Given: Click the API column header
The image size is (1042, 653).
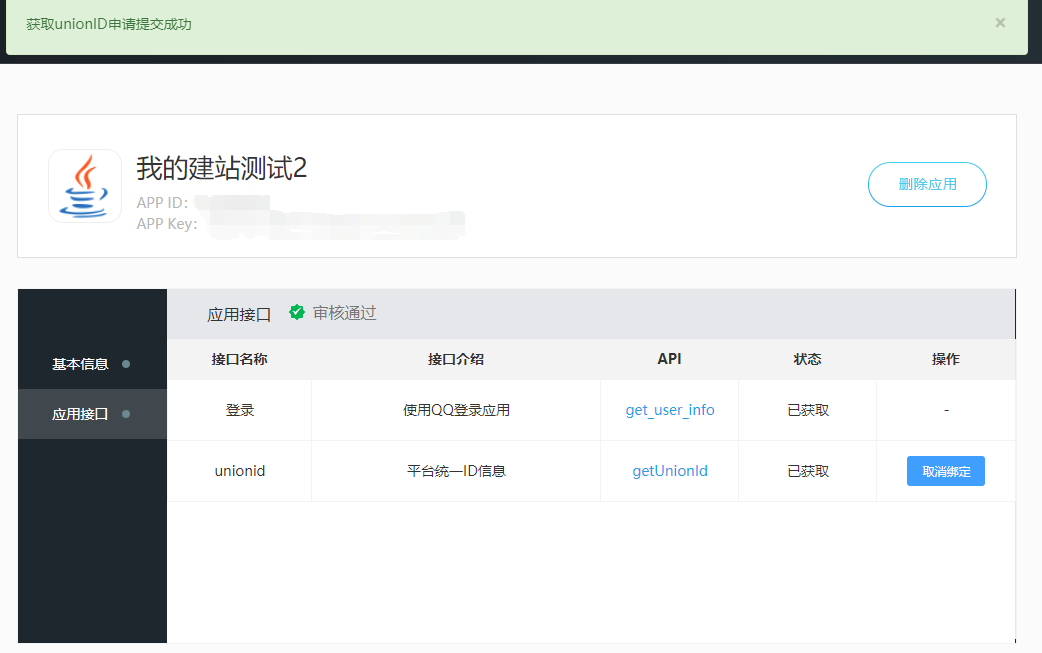Looking at the screenshot, I should coord(669,359).
